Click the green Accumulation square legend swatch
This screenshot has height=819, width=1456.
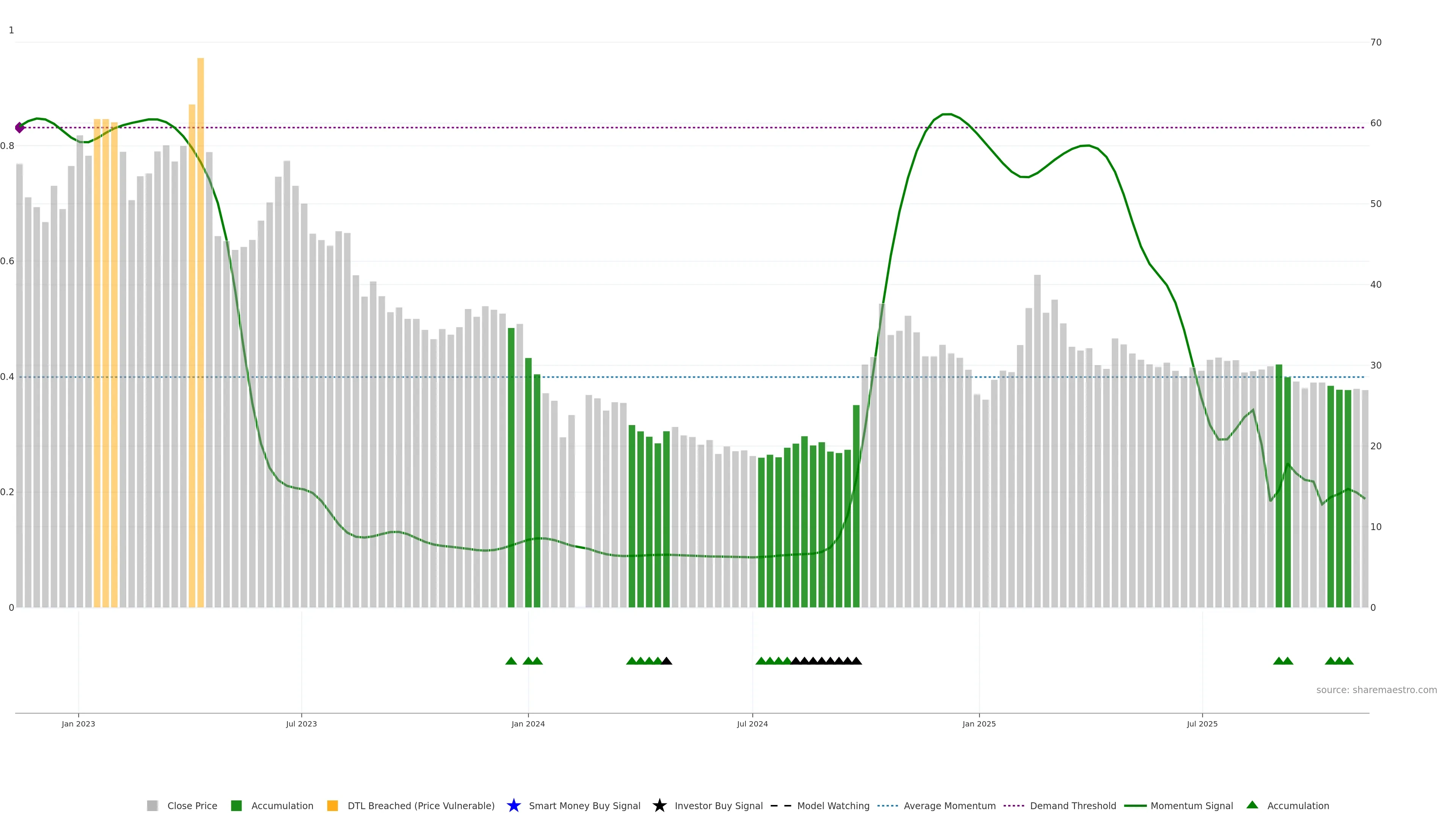click(236, 805)
